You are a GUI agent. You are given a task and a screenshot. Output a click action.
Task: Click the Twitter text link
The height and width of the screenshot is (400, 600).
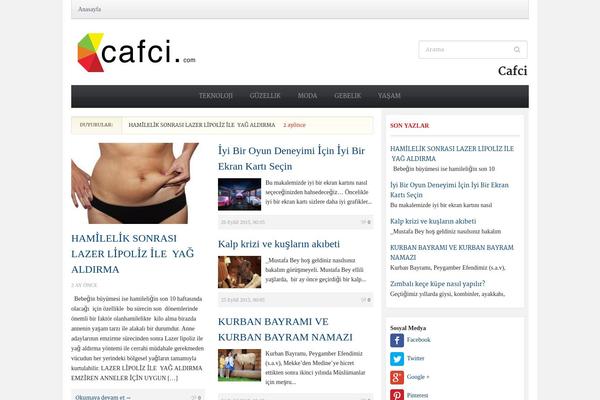(x=416, y=358)
